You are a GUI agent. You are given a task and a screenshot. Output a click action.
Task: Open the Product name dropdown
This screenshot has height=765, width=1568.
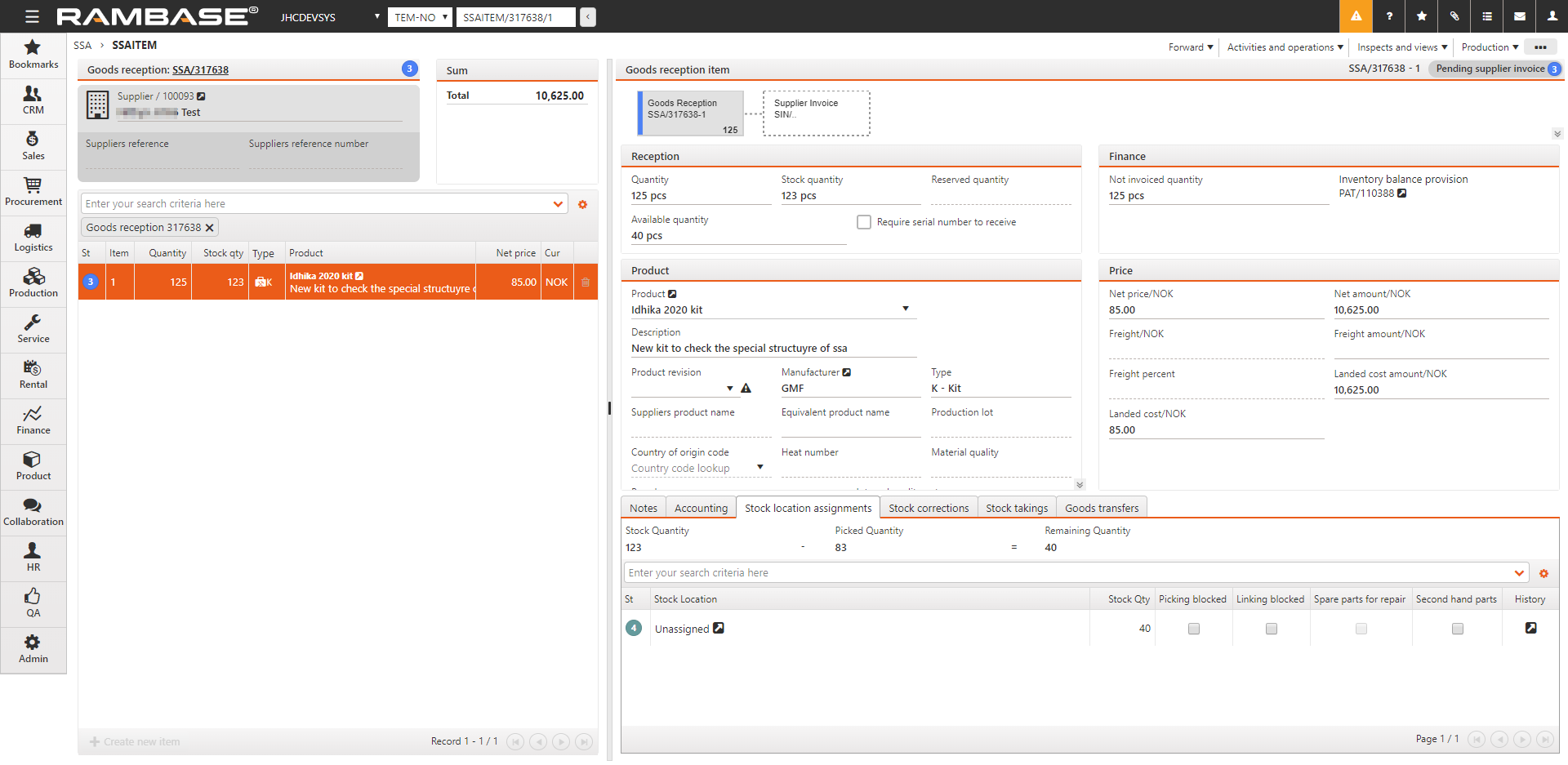(x=905, y=309)
